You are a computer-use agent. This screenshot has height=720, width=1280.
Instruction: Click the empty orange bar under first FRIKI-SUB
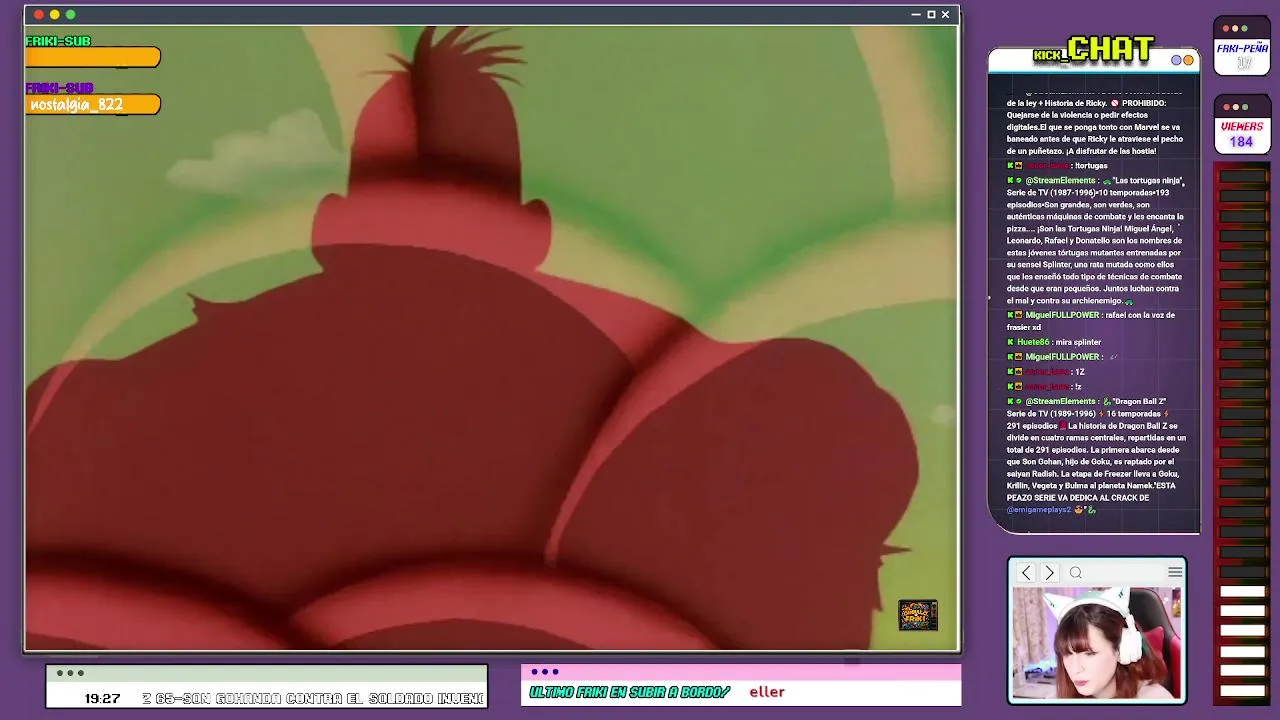(93, 58)
